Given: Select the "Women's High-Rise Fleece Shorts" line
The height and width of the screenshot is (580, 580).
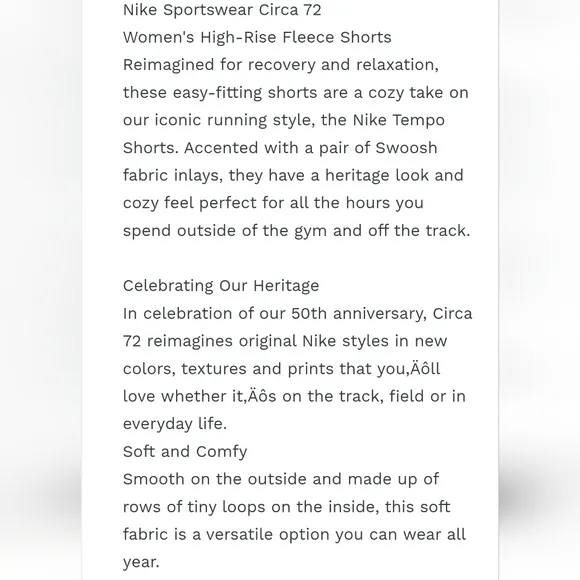Looking at the screenshot, I should [257, 37].
